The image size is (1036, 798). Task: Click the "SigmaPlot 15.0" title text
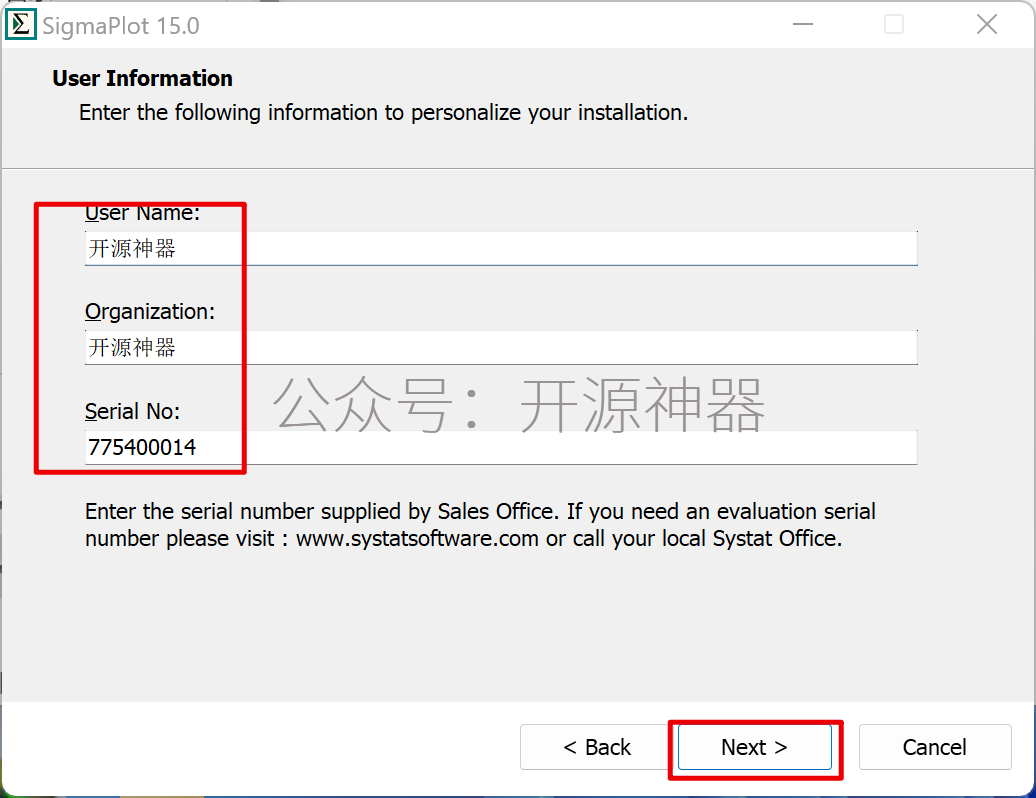coord(121,26)
